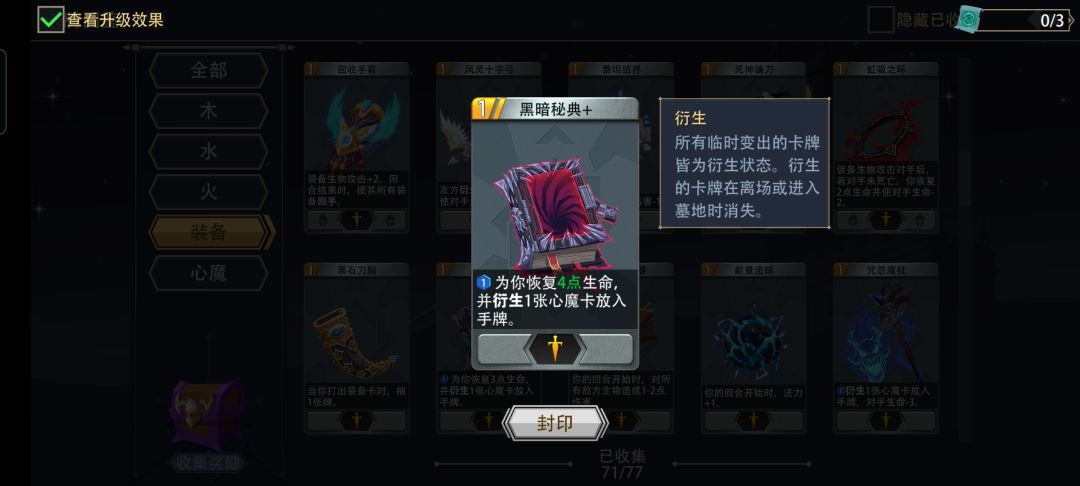Tap the sword icon on 黑暗秘典+ card
This screenshot has height=486, width=1080.
pos(555,349)
